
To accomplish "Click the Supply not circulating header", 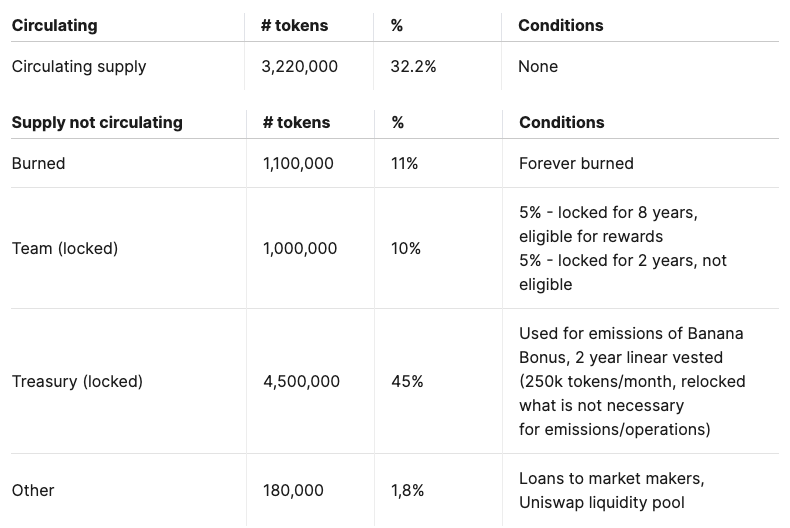I will coord(97,122).
